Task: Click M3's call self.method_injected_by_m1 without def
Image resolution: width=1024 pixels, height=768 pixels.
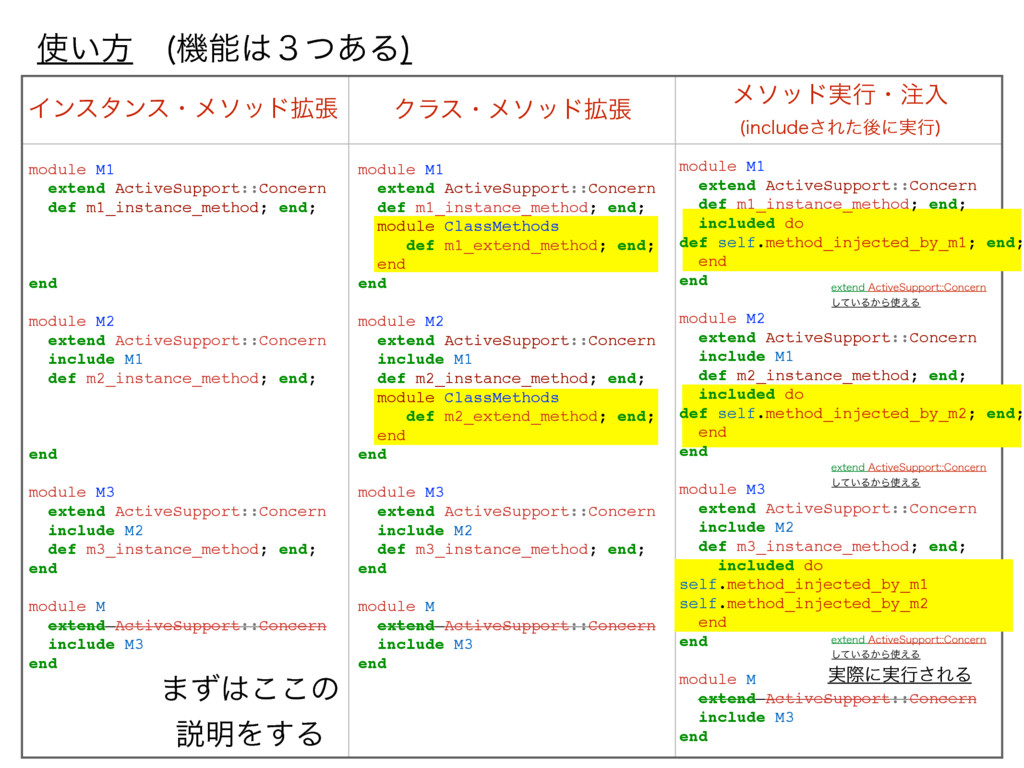Action: tap(803, 584)
